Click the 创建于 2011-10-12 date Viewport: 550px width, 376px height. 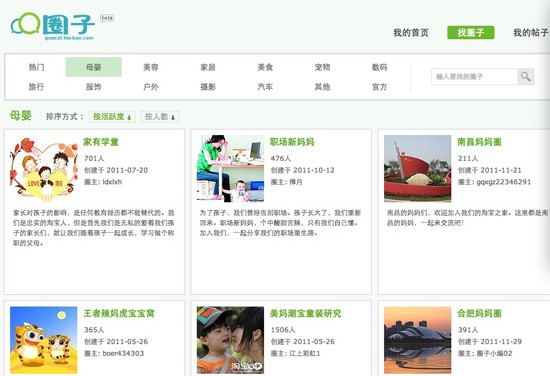[x=303, y=170]
